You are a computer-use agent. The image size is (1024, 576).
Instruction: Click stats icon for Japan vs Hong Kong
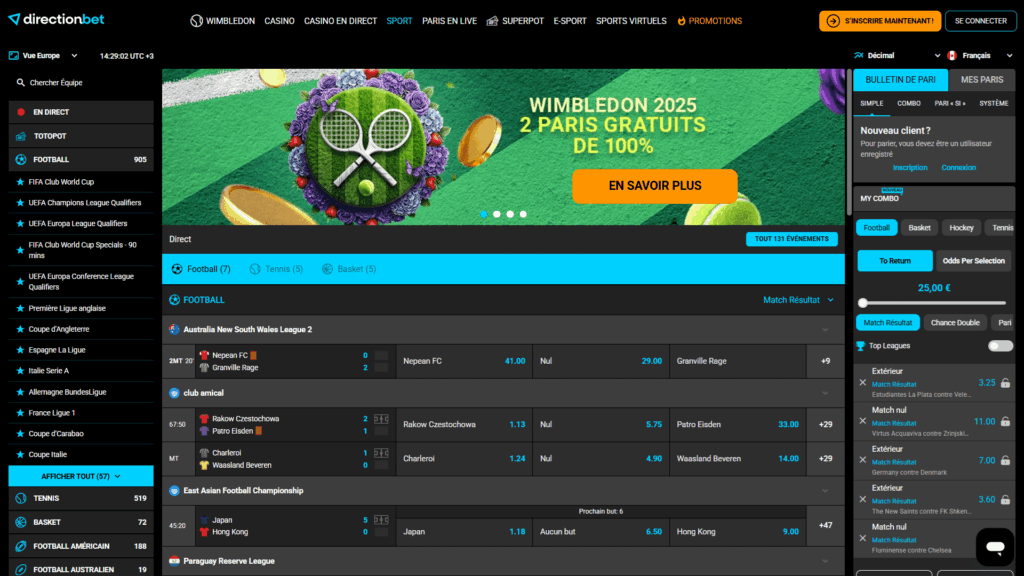pos(381,520)
